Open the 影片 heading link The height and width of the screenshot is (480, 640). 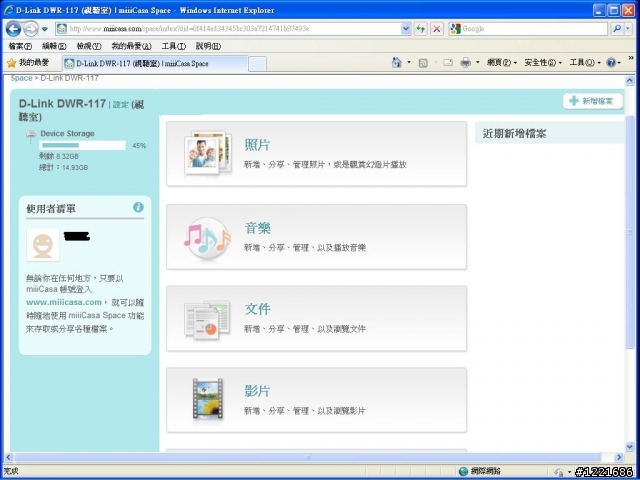click(257, 391)
